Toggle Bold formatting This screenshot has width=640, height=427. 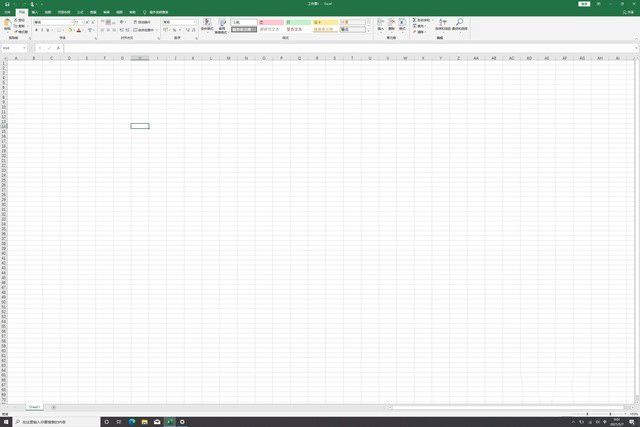tap(36, 30)
